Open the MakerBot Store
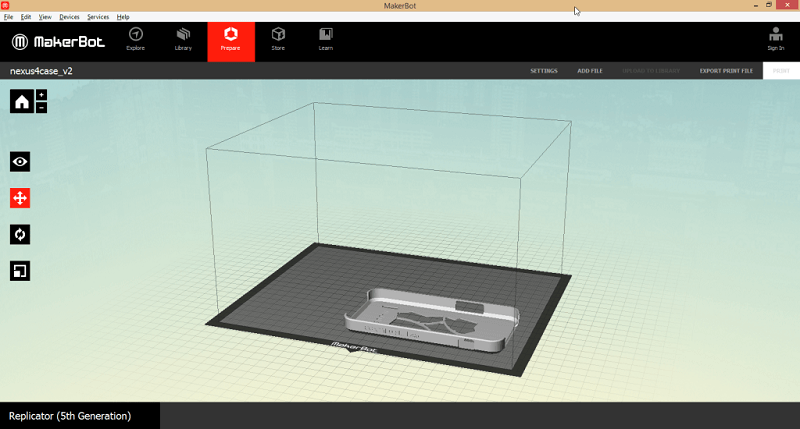800x429 pixels. click(x=278, y=40)
